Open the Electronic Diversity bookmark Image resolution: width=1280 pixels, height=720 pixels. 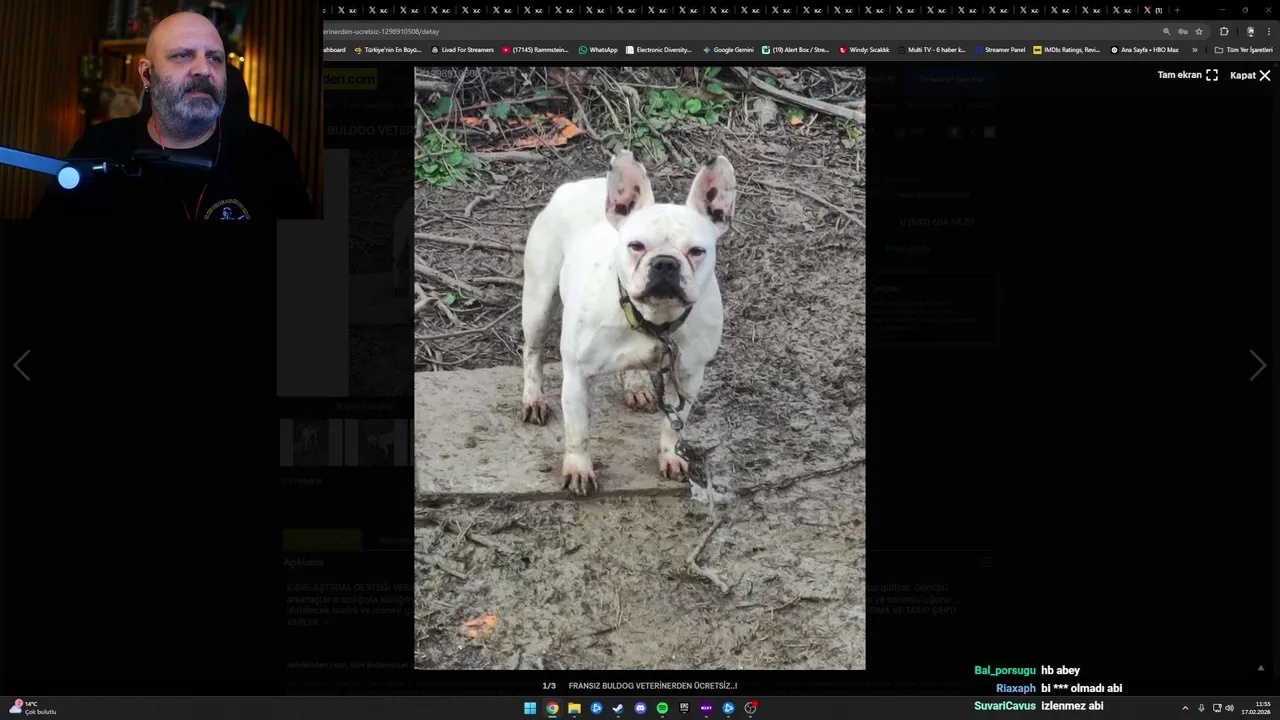pyautogui.click(x=658, y=49)
